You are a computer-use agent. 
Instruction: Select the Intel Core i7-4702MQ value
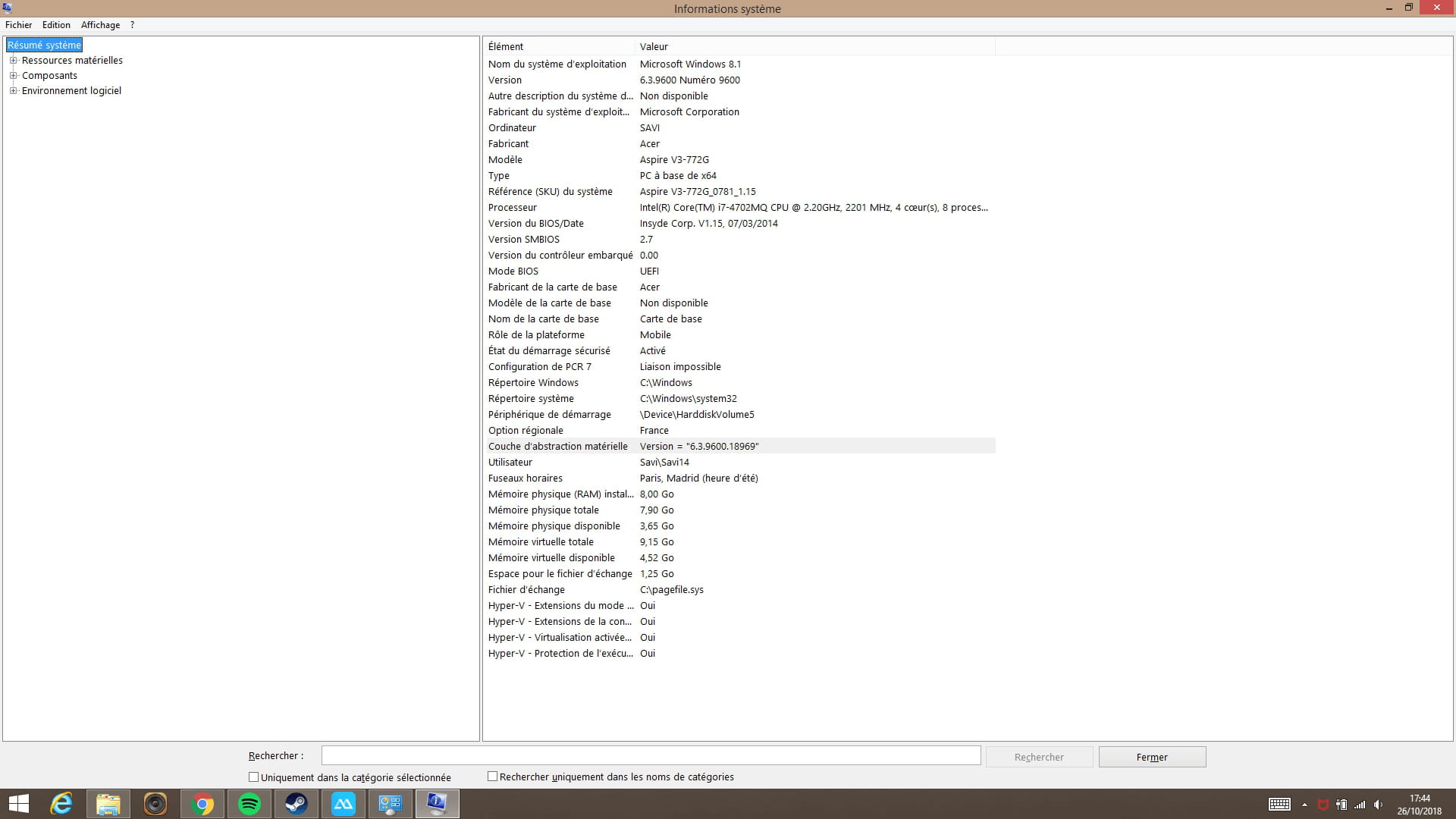[814, 208]
